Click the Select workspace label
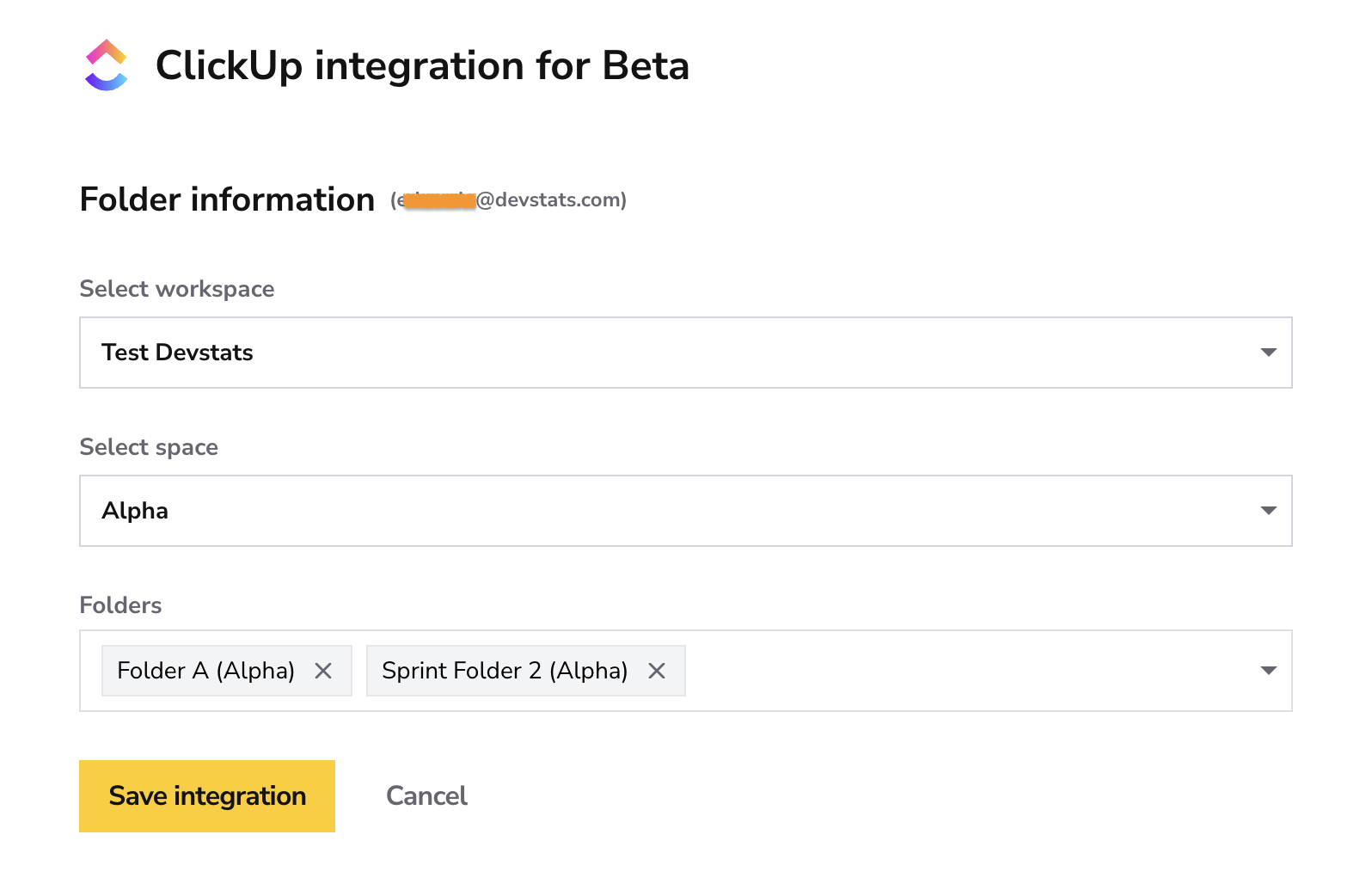The height and width of the screenshot is (896, 1372). 177,289
